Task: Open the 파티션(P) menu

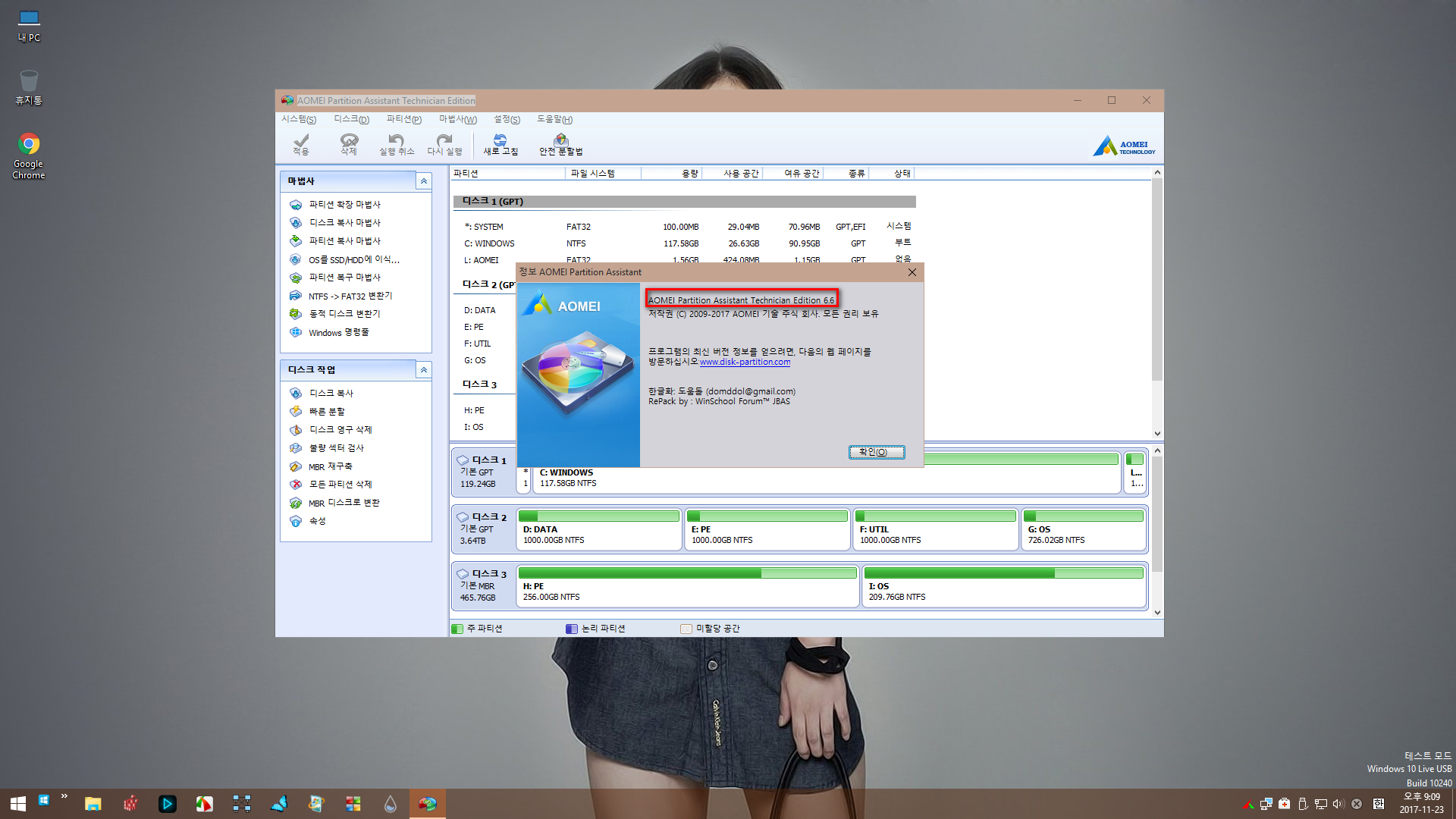Action: [x=404, y=119]
